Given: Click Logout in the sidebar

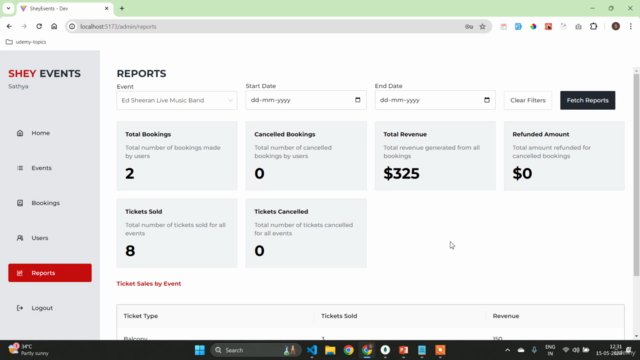Looking at the screenshot, I should (x=50, y=308).
